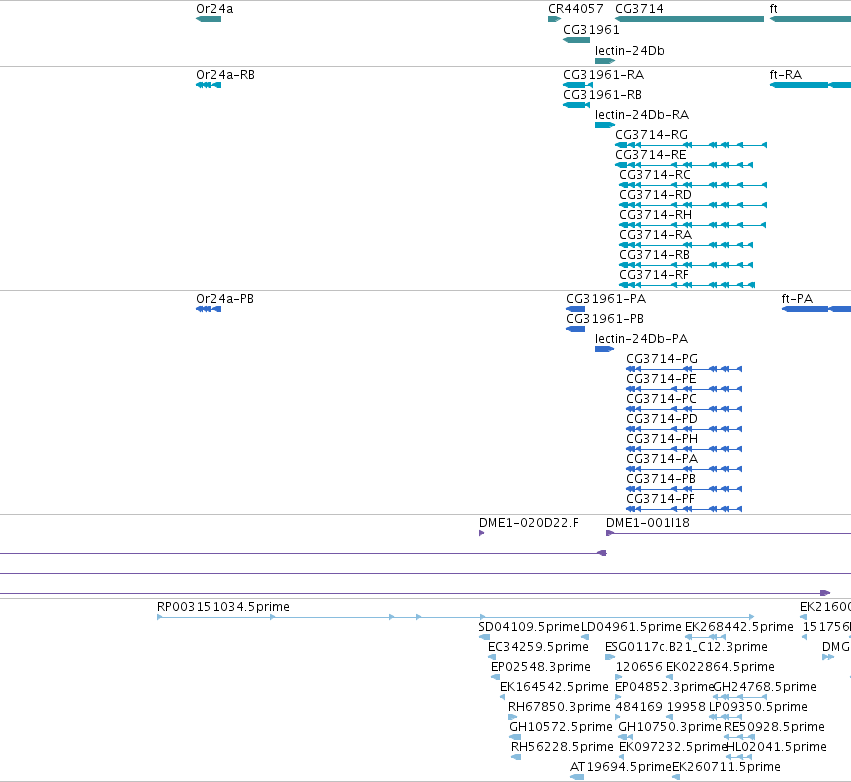Click clone DME1-001I18
Image resolution: width=851 pixels, height=782 pixels.
pos(728,533)
